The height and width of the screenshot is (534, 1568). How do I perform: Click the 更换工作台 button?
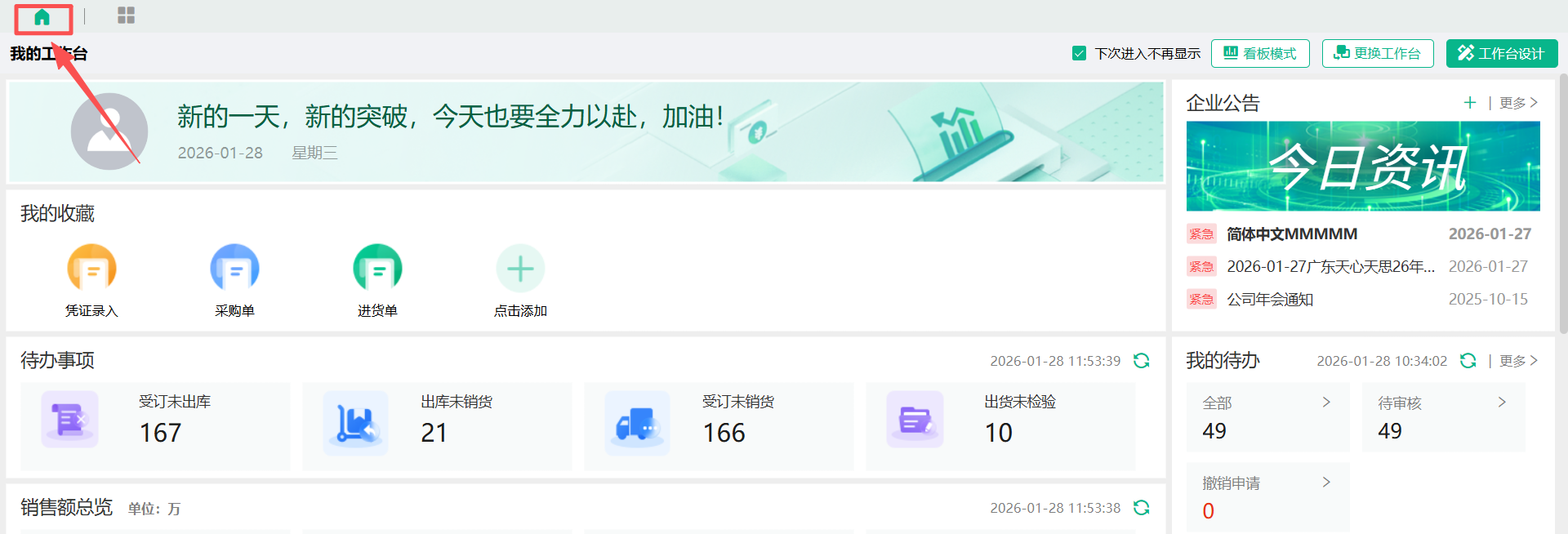click(1378, 54)
